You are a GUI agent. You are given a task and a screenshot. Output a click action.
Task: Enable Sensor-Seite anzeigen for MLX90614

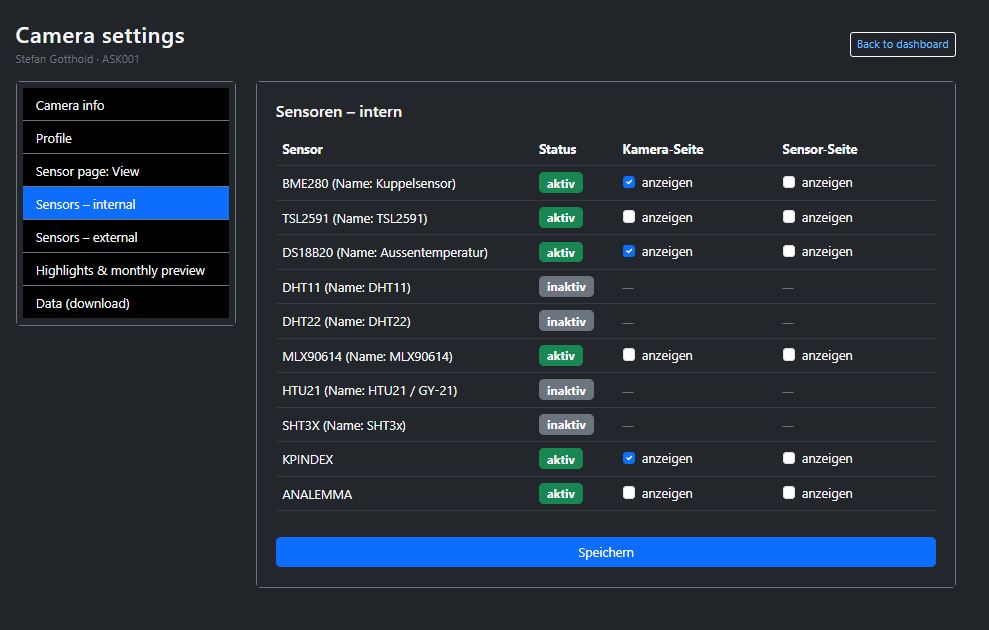pos(789,355)
